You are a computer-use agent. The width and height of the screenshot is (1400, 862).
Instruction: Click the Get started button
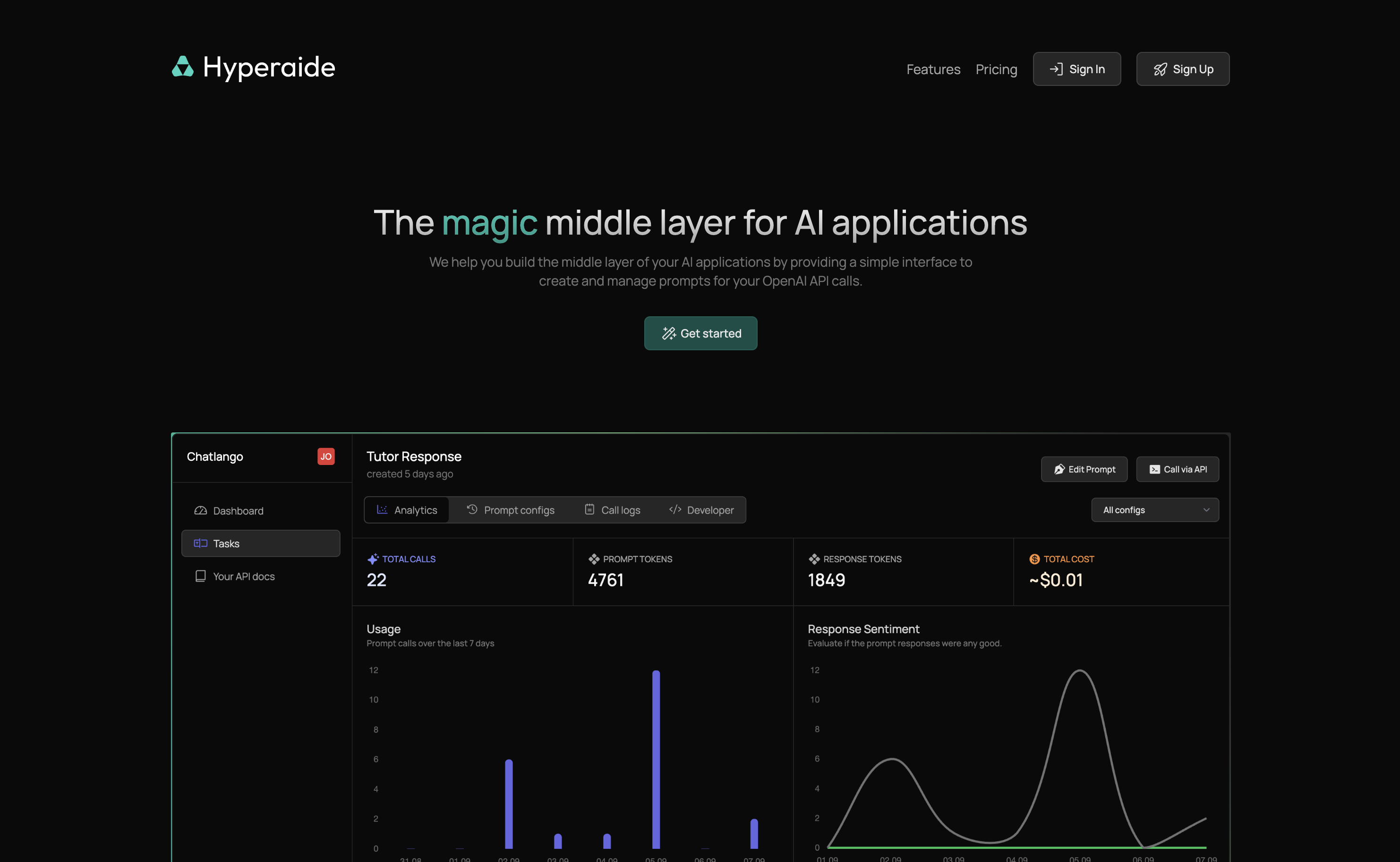pos(700,333)
